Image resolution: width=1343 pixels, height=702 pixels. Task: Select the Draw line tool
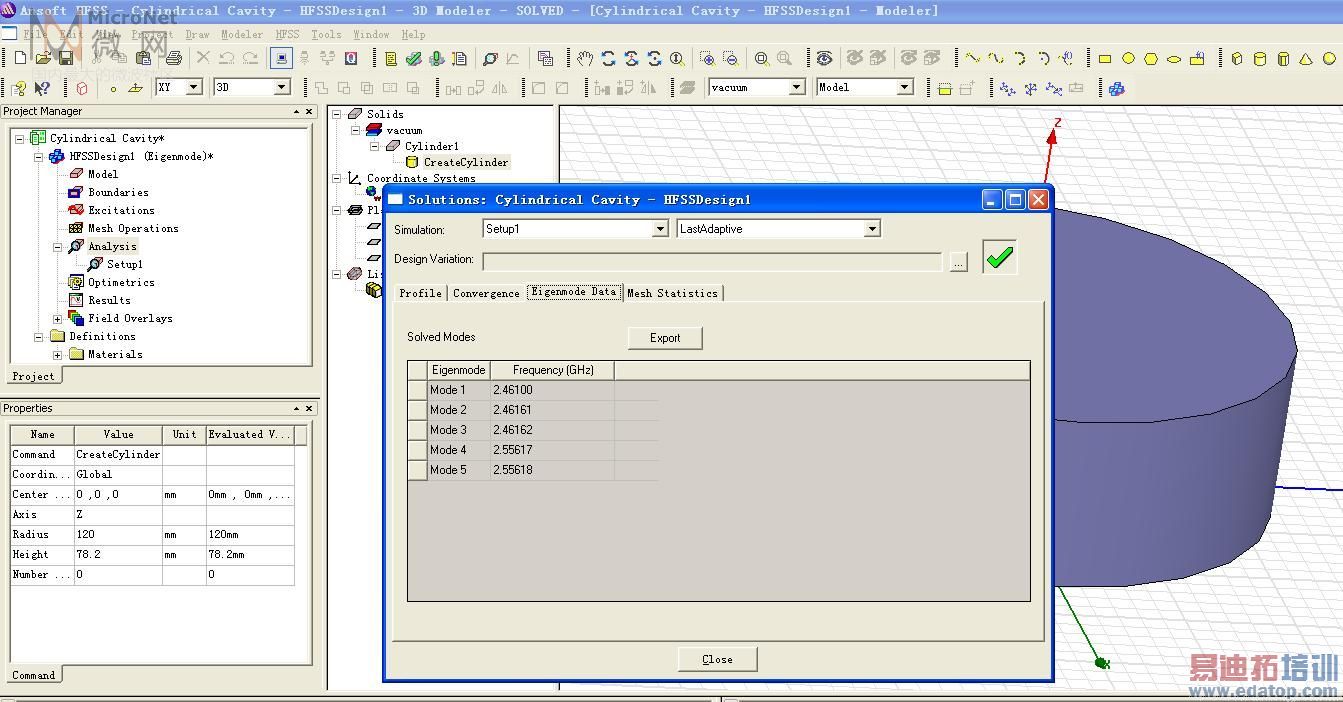[972, 59]
